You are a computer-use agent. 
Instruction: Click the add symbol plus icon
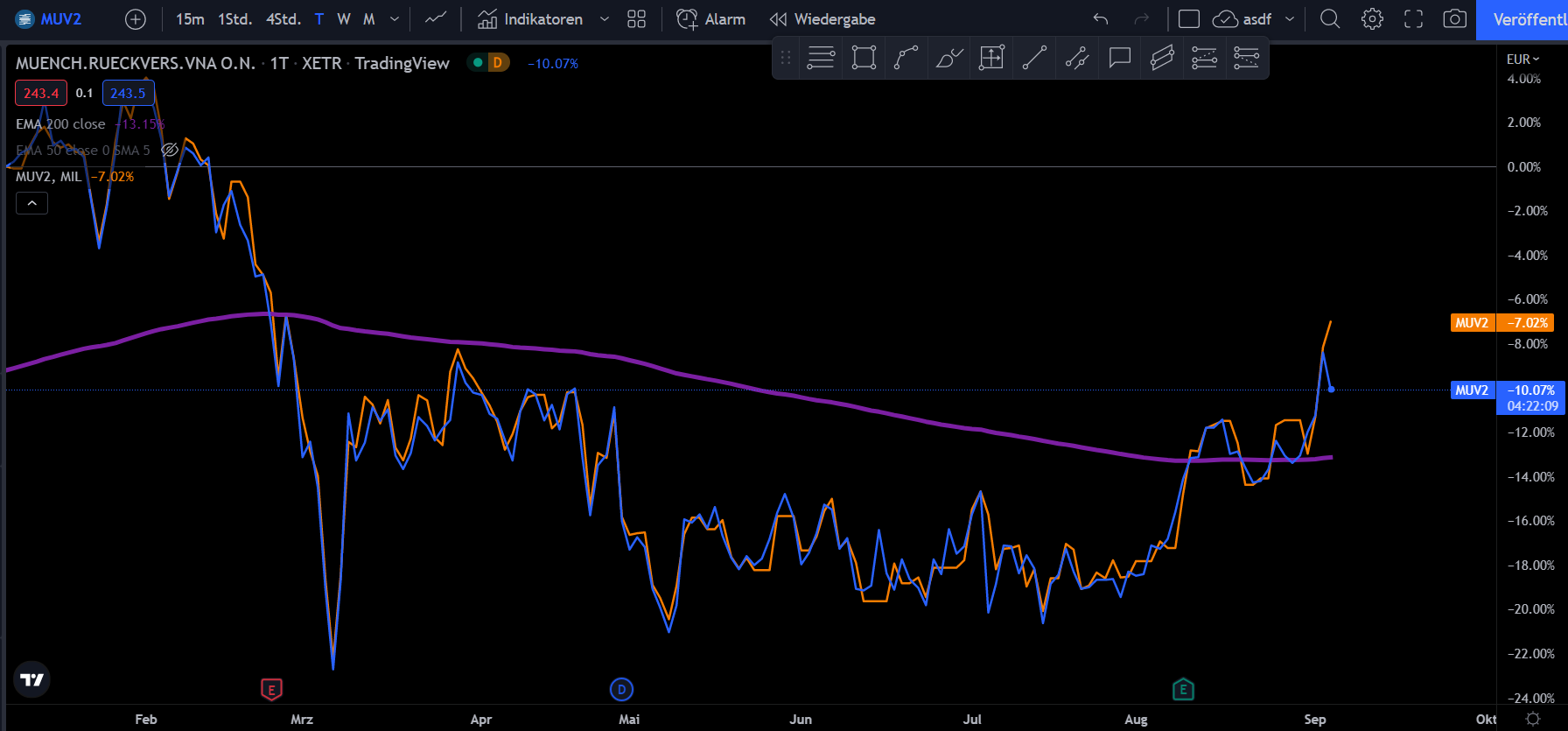(x=136, y=19)
